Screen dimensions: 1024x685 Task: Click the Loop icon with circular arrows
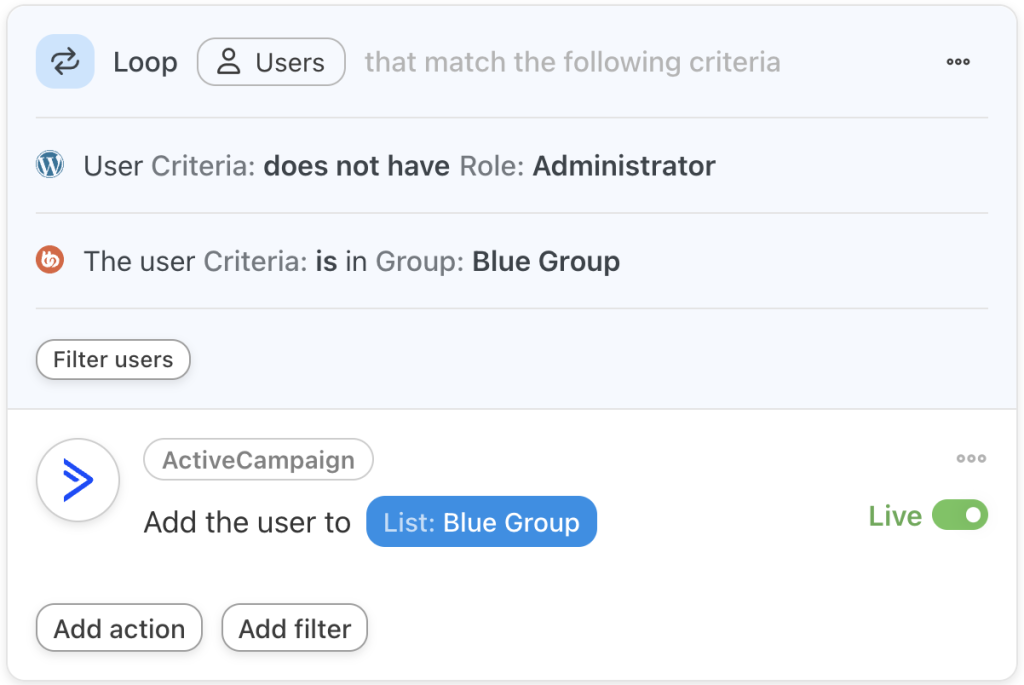64,61
